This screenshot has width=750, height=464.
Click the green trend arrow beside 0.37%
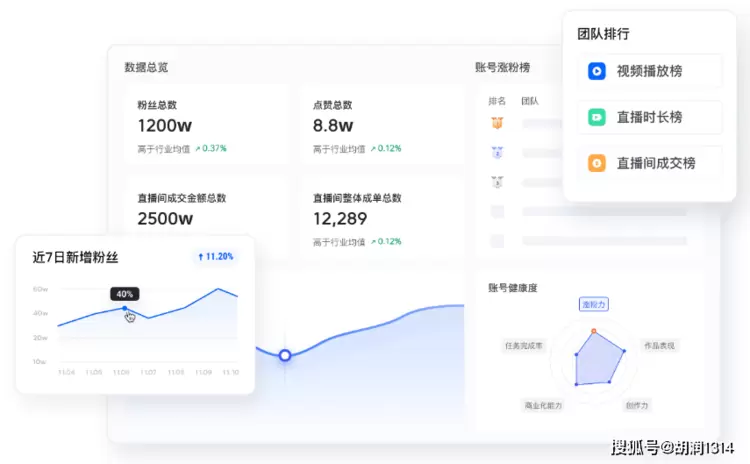(x=196, y=148)
